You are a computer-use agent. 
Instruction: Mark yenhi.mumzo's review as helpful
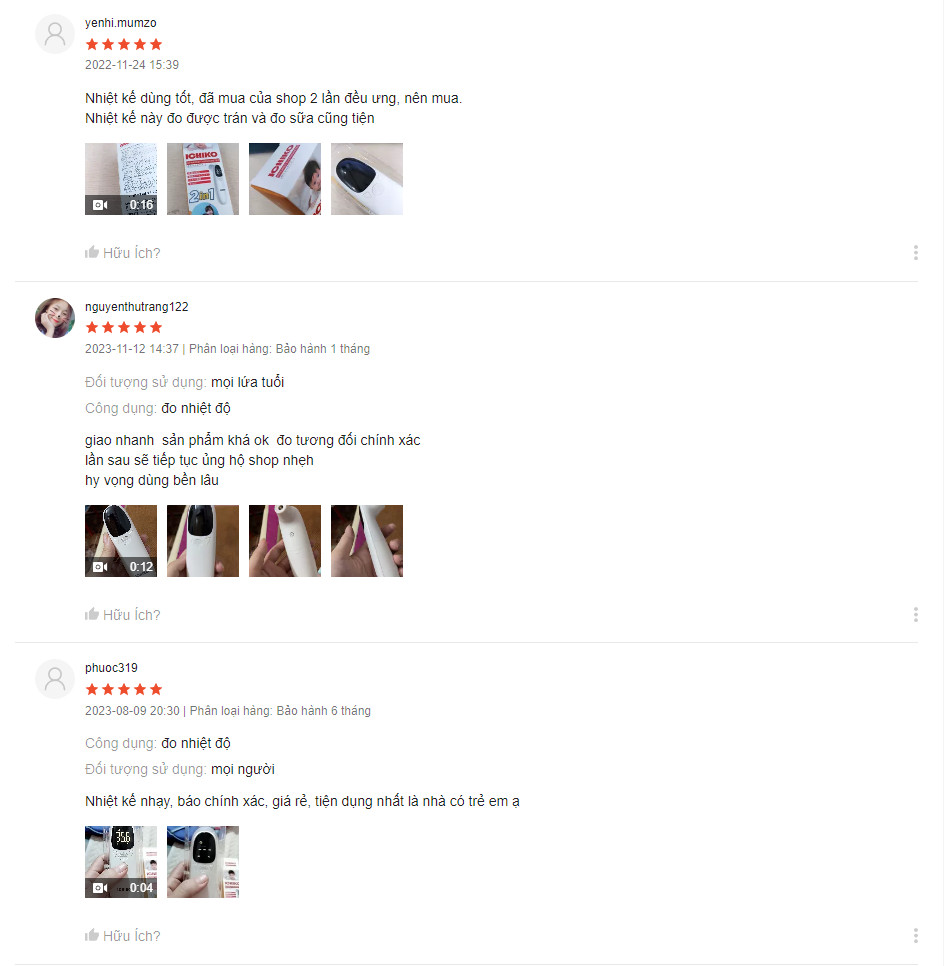point(123,253)
